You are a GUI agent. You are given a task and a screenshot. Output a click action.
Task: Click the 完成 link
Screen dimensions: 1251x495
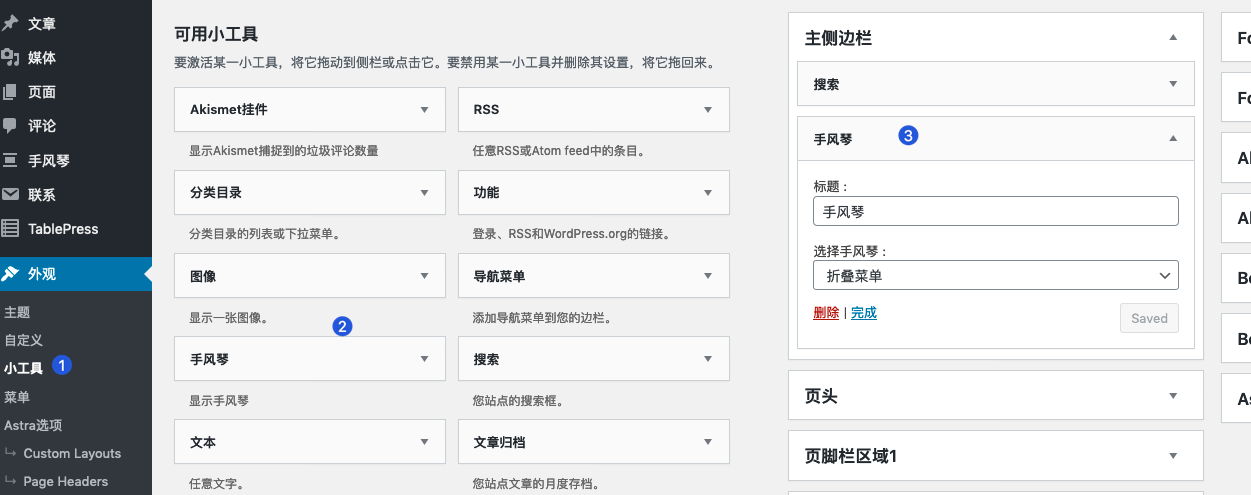tap(863, 313)
